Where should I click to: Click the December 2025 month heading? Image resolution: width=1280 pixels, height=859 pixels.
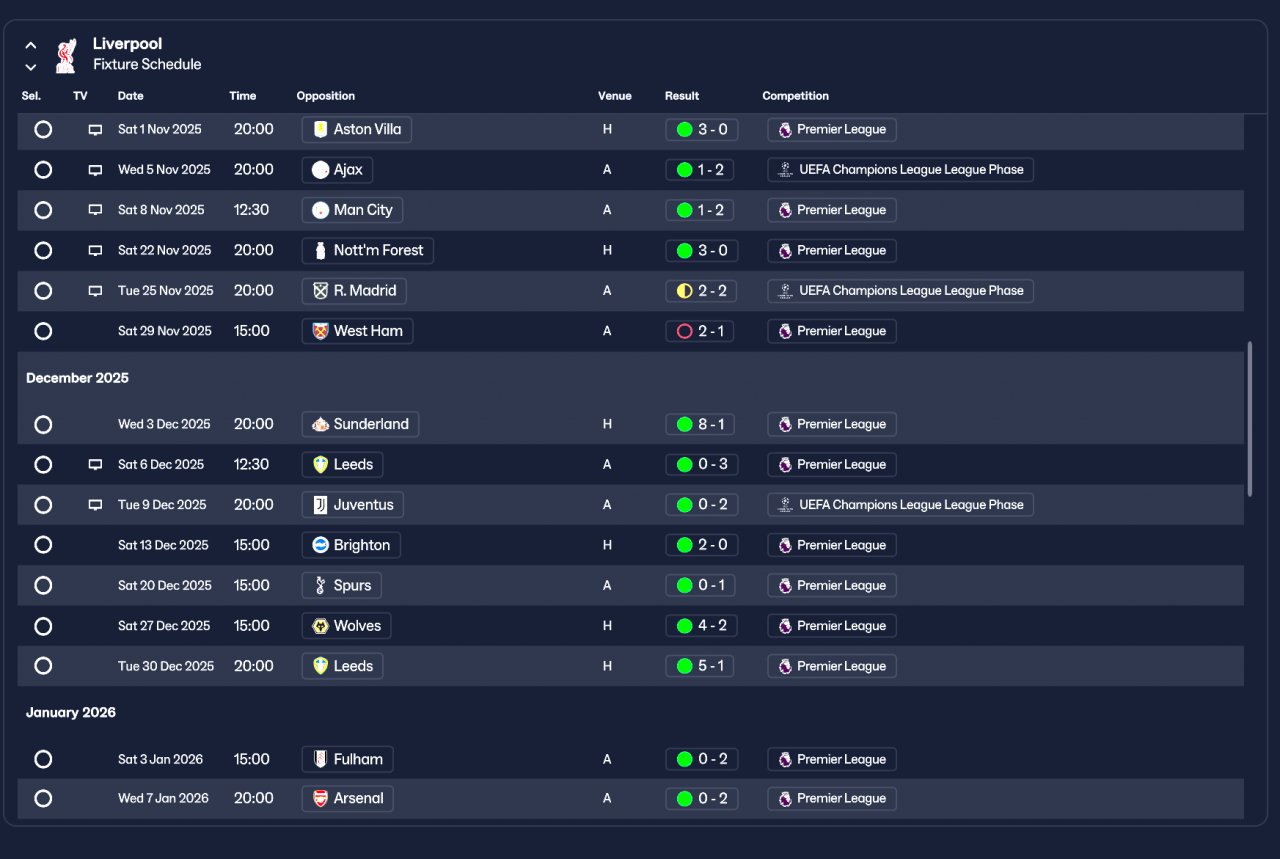(x=77, y=378)
